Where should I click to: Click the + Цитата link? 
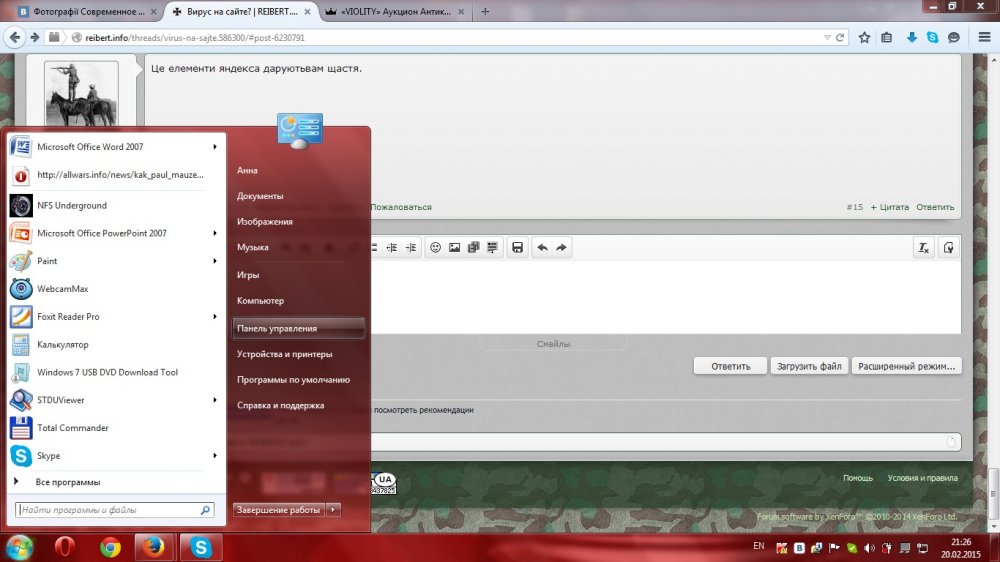click(x=890, y=207)
